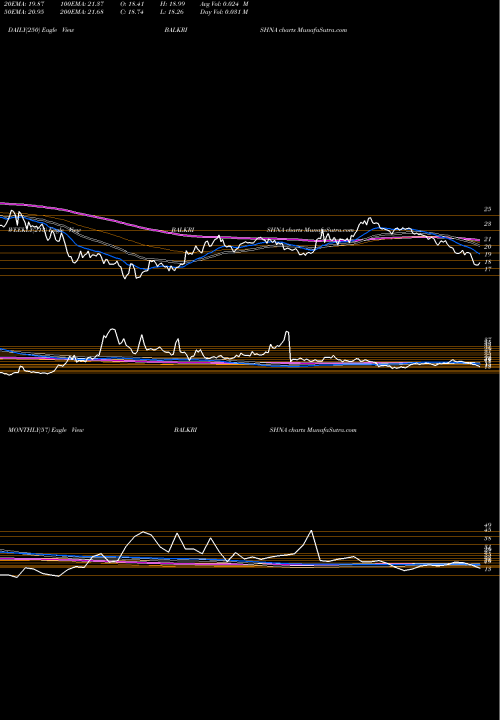Image resolution: width=500 pixels, height=720 pixels.
Task: Click the 17 price-axis label on the daily chart
Action: coord(488,269)
